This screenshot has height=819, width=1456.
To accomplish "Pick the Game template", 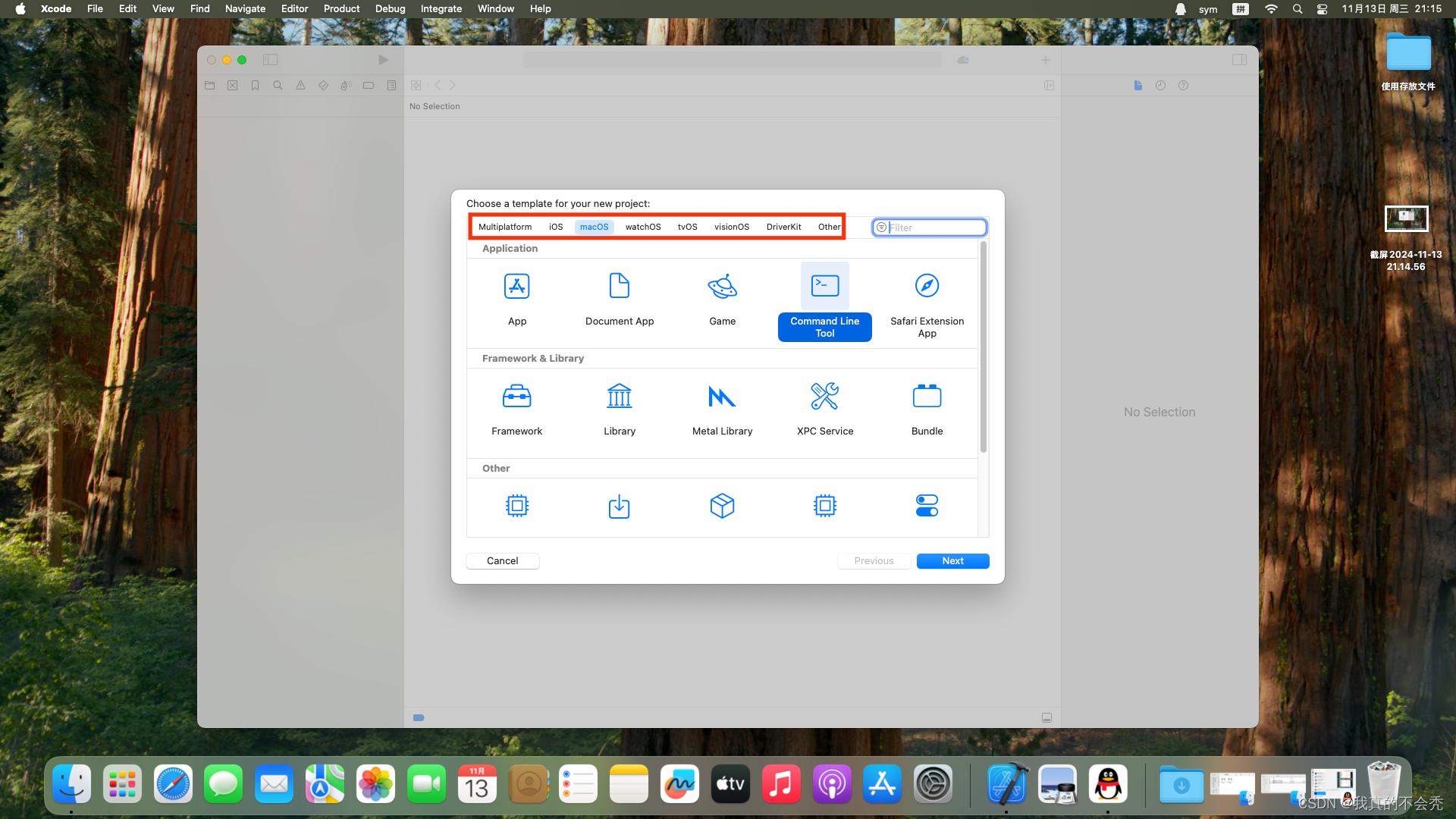I will (723, 300).
